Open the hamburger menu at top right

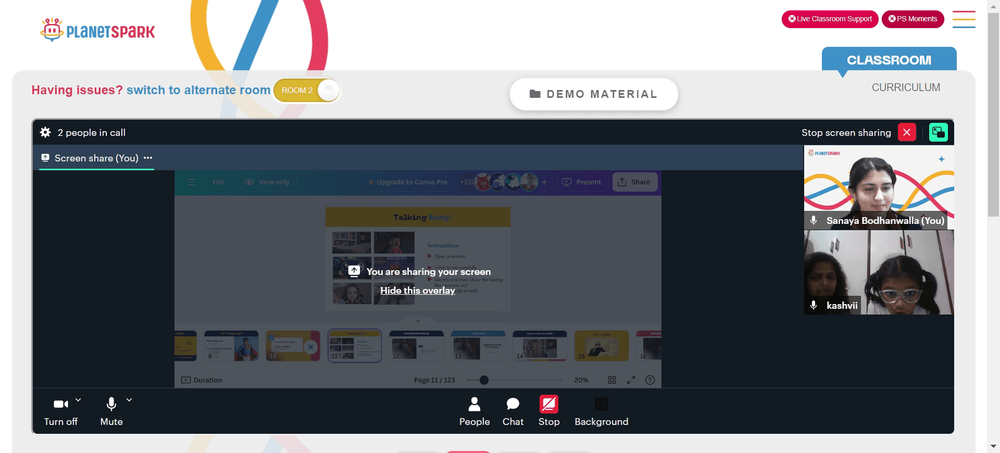[964, 19]
